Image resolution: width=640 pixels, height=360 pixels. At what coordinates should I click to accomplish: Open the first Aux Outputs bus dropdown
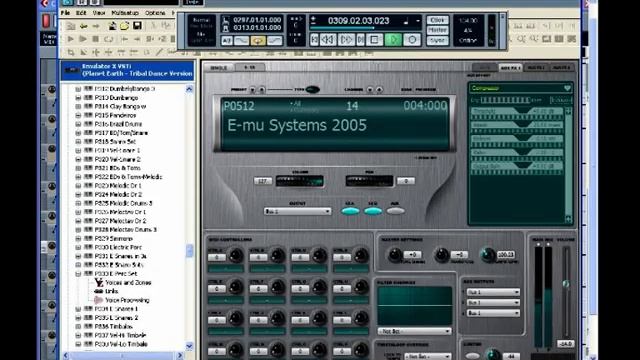493,292
